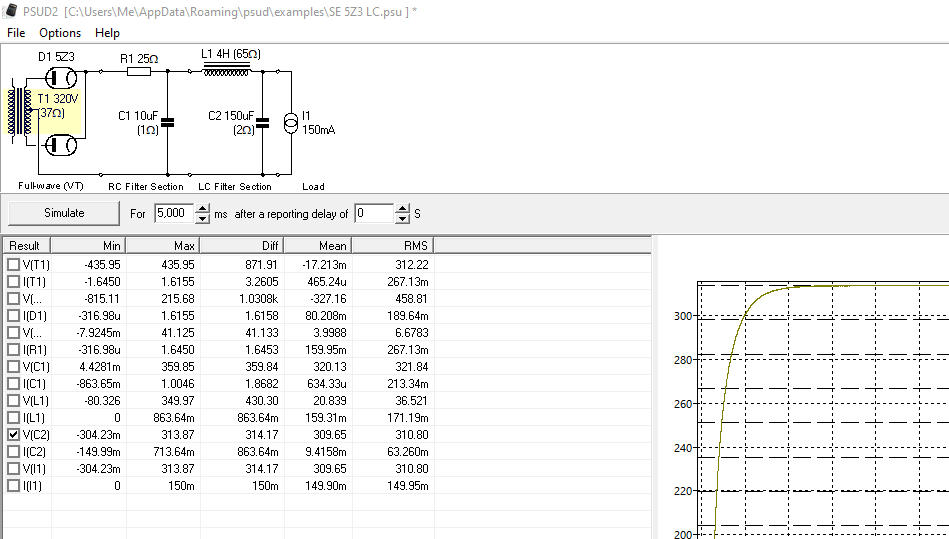Click the 300 label on graph Y axis

pos(683,316)
